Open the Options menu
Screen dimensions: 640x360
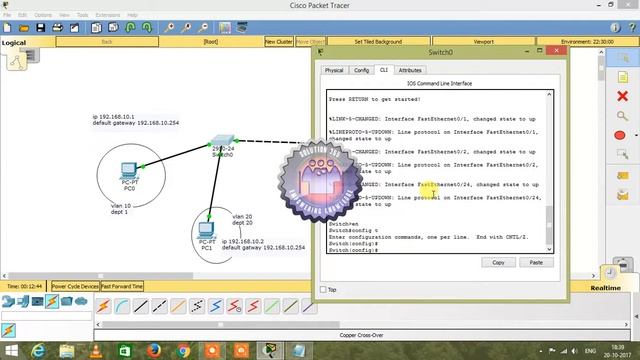[43, 15]
